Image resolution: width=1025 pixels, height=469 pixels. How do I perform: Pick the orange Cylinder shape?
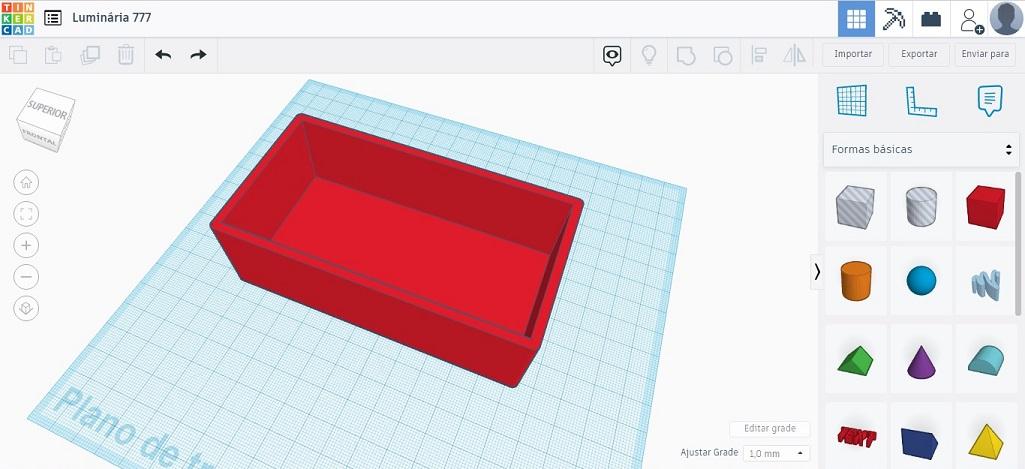click(x=855, y=280)
